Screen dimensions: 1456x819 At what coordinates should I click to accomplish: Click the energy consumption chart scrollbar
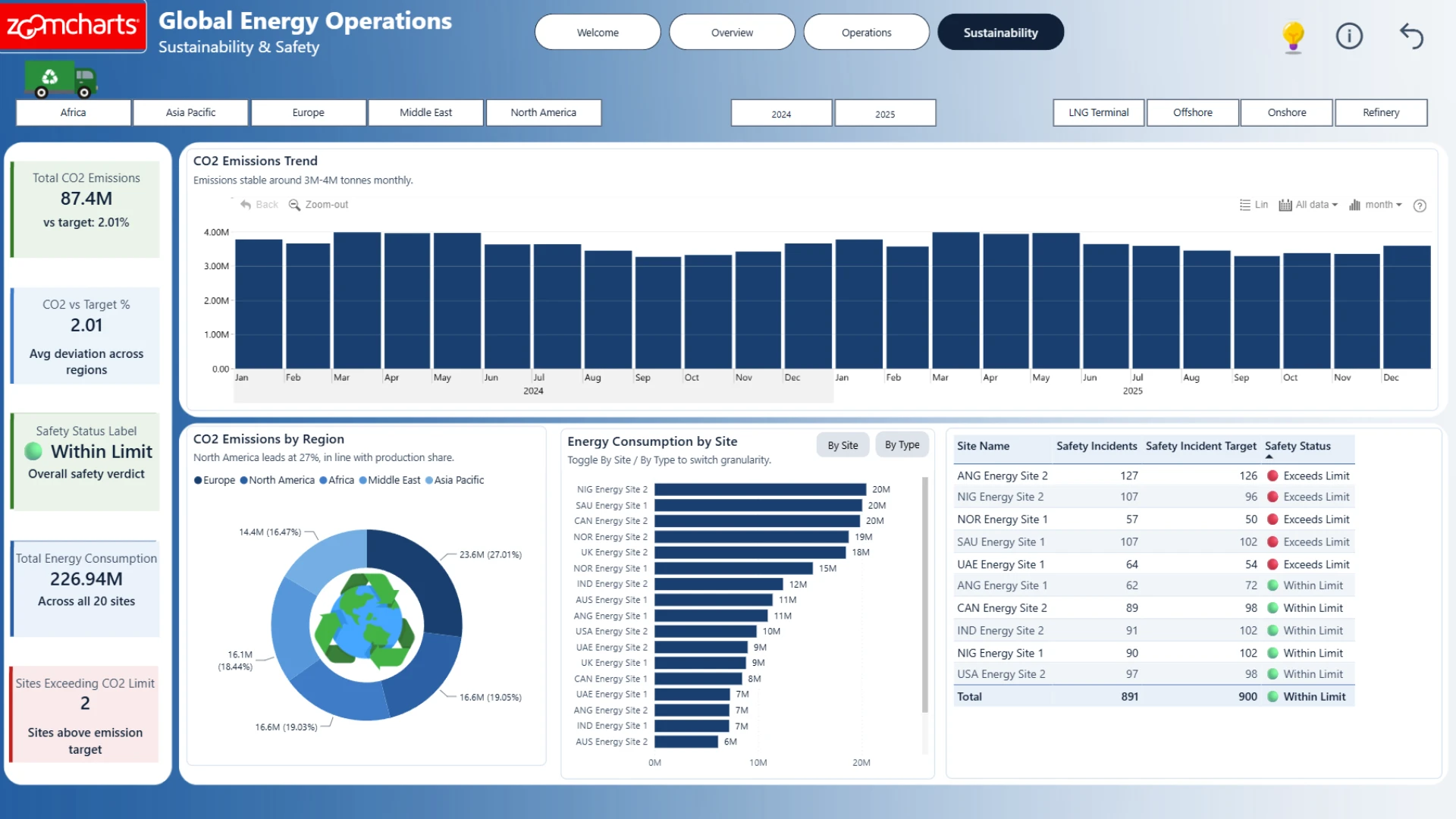pos(924,595)
